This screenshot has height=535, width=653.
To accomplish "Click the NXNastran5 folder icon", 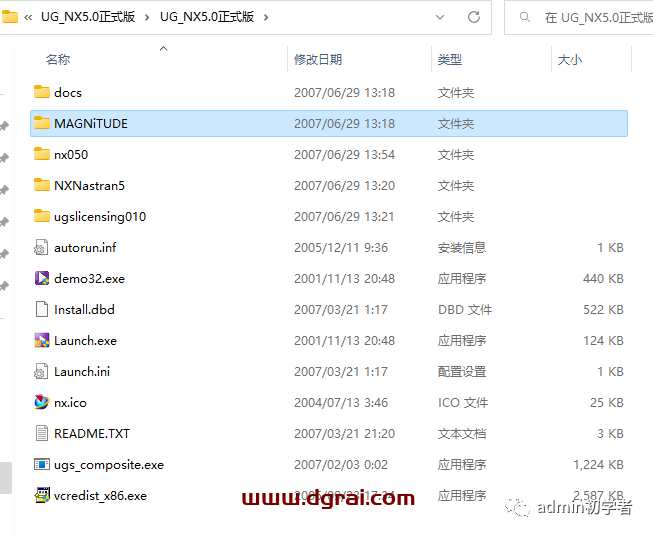I will tap(42, 185).
